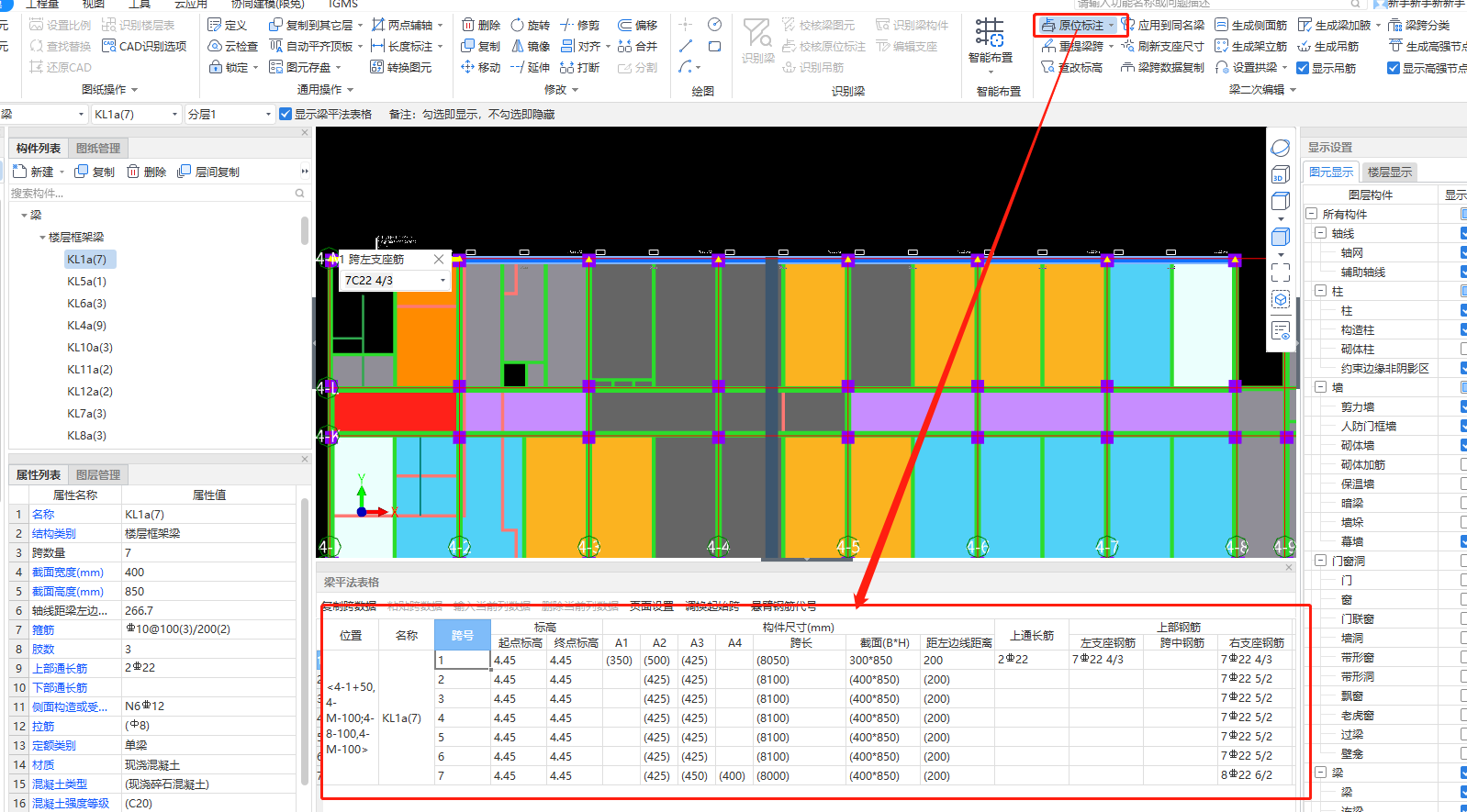Click 复制跨数据 in beam table toolbar
1467x812 pixels.
[349, 606]
